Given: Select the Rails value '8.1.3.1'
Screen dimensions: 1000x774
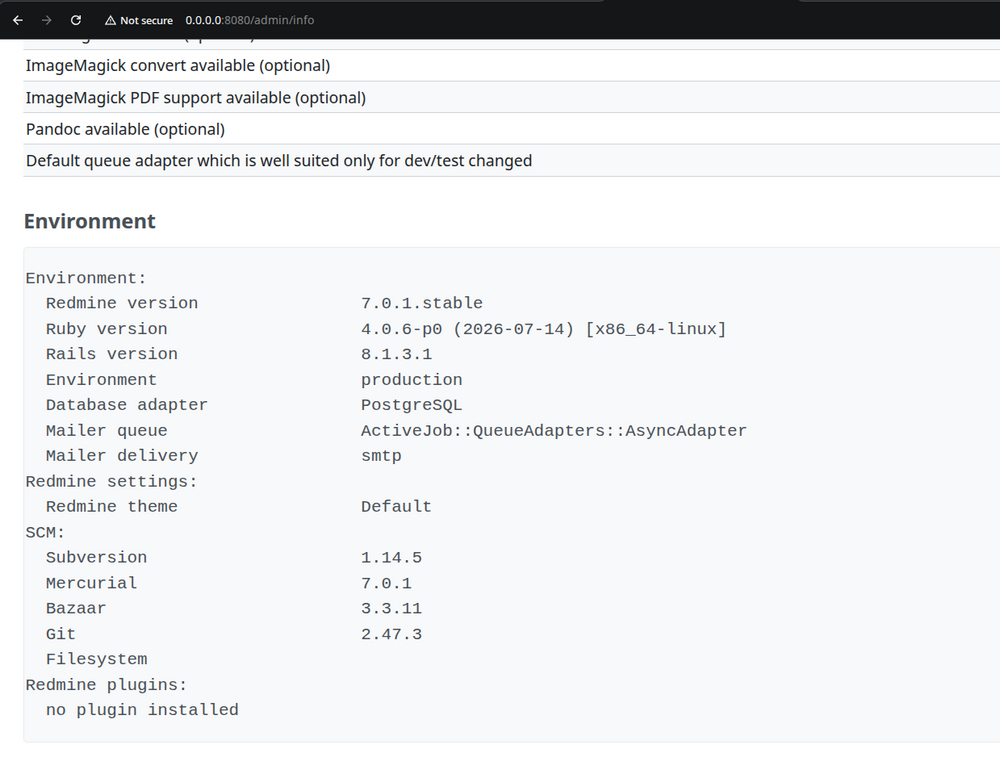Looking at the screenshot, I should (396, 354).
